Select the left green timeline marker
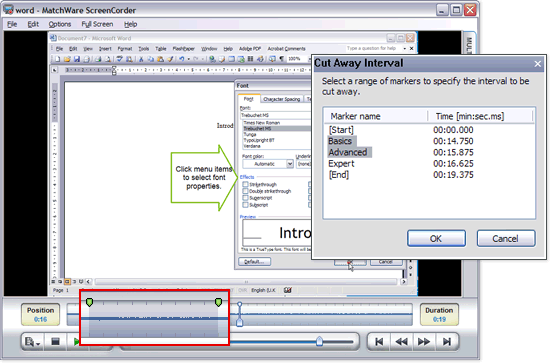The image size is (551, 364). pyautogui.click(x=90, y=302)
